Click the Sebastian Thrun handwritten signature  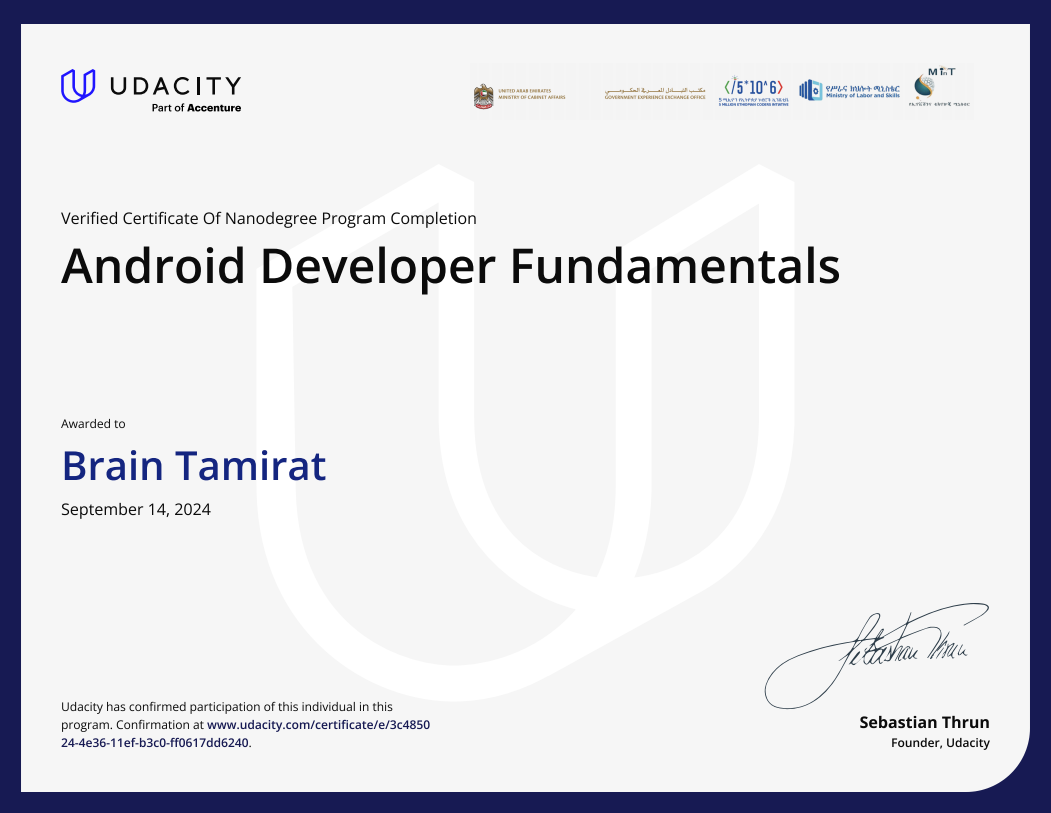click(877, 655)
